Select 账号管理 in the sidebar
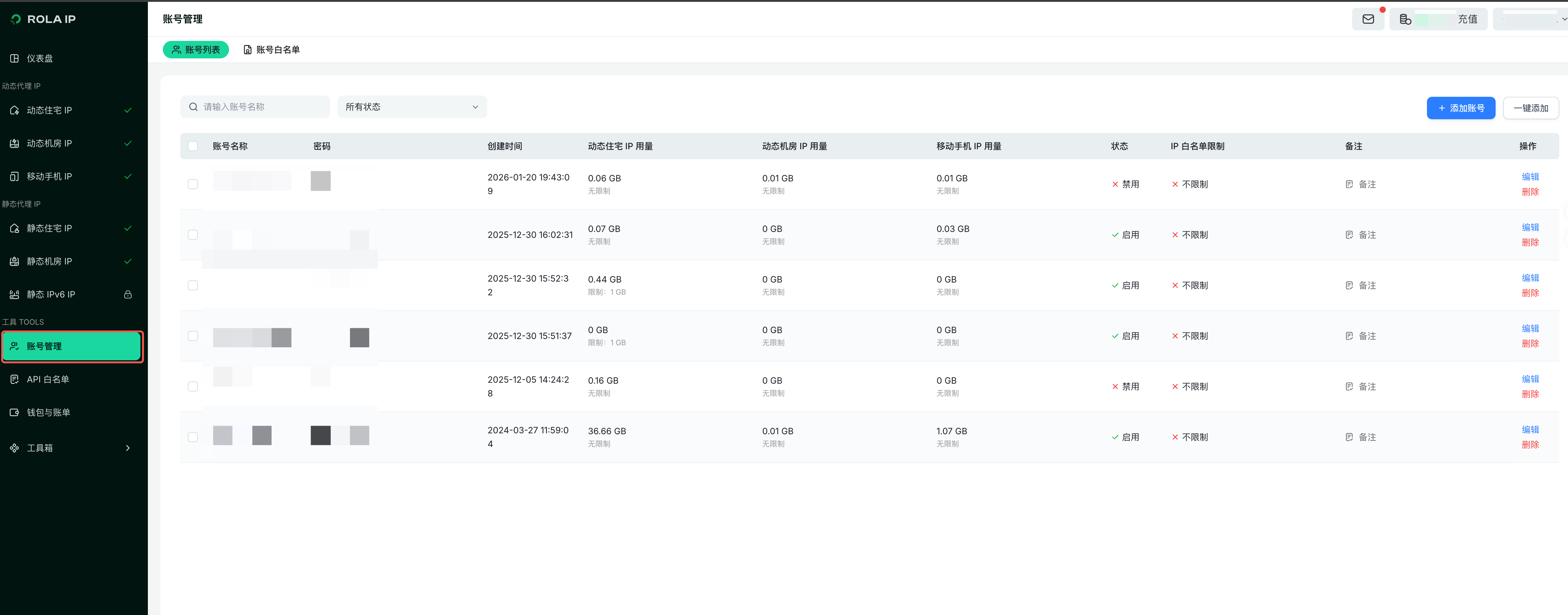This screenshot has height=615, width=1568. (72, 347)
